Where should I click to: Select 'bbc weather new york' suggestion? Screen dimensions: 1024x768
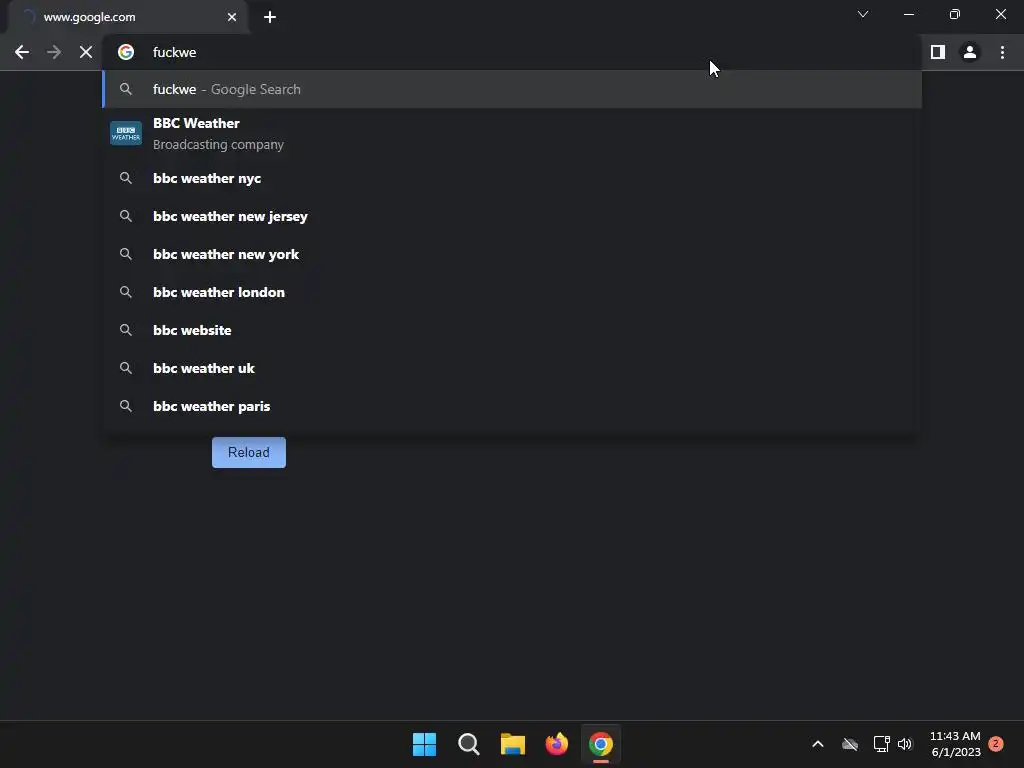(x=513, y=254)
